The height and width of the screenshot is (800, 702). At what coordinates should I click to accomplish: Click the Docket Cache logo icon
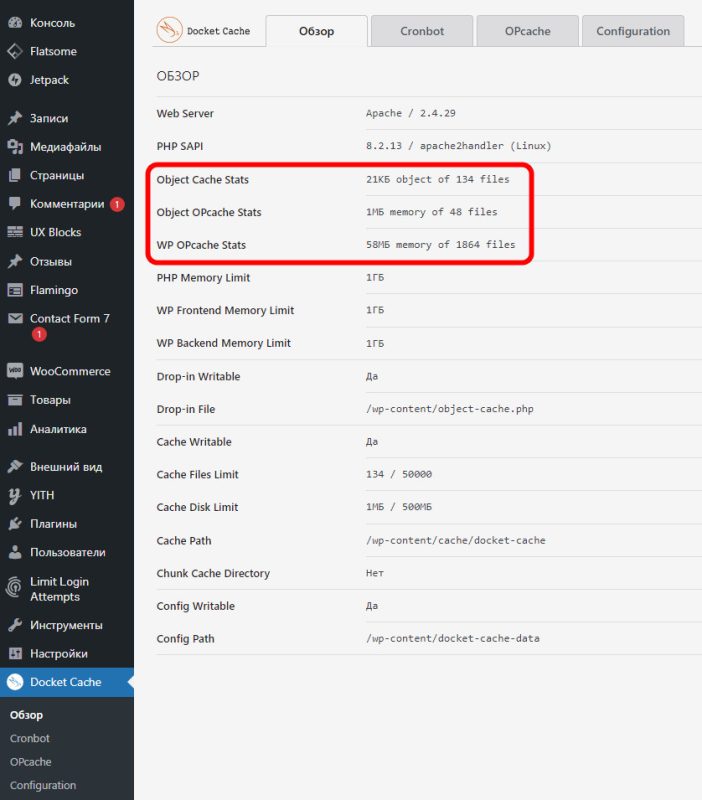pos(169,31)
